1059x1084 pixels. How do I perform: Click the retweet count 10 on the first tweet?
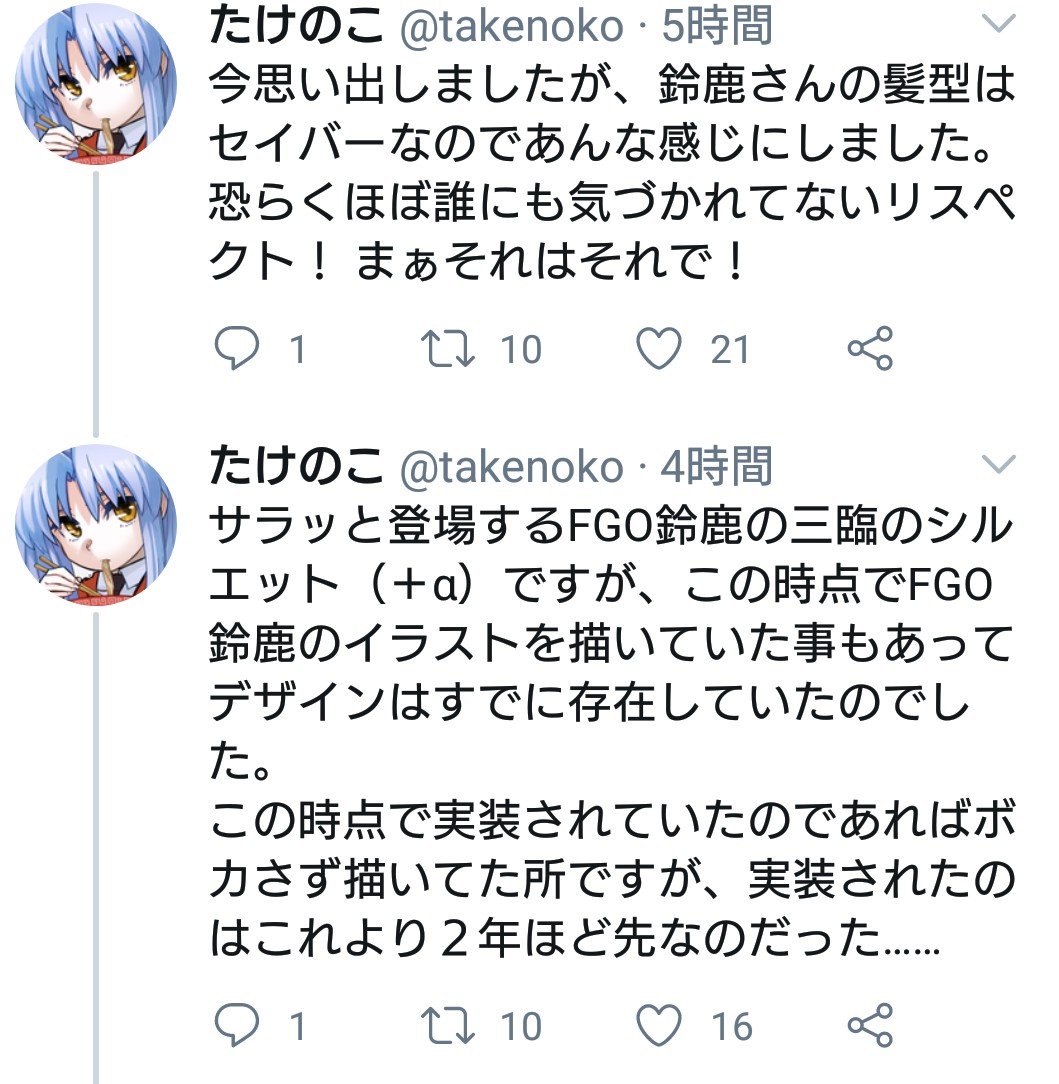coord(520,349)
